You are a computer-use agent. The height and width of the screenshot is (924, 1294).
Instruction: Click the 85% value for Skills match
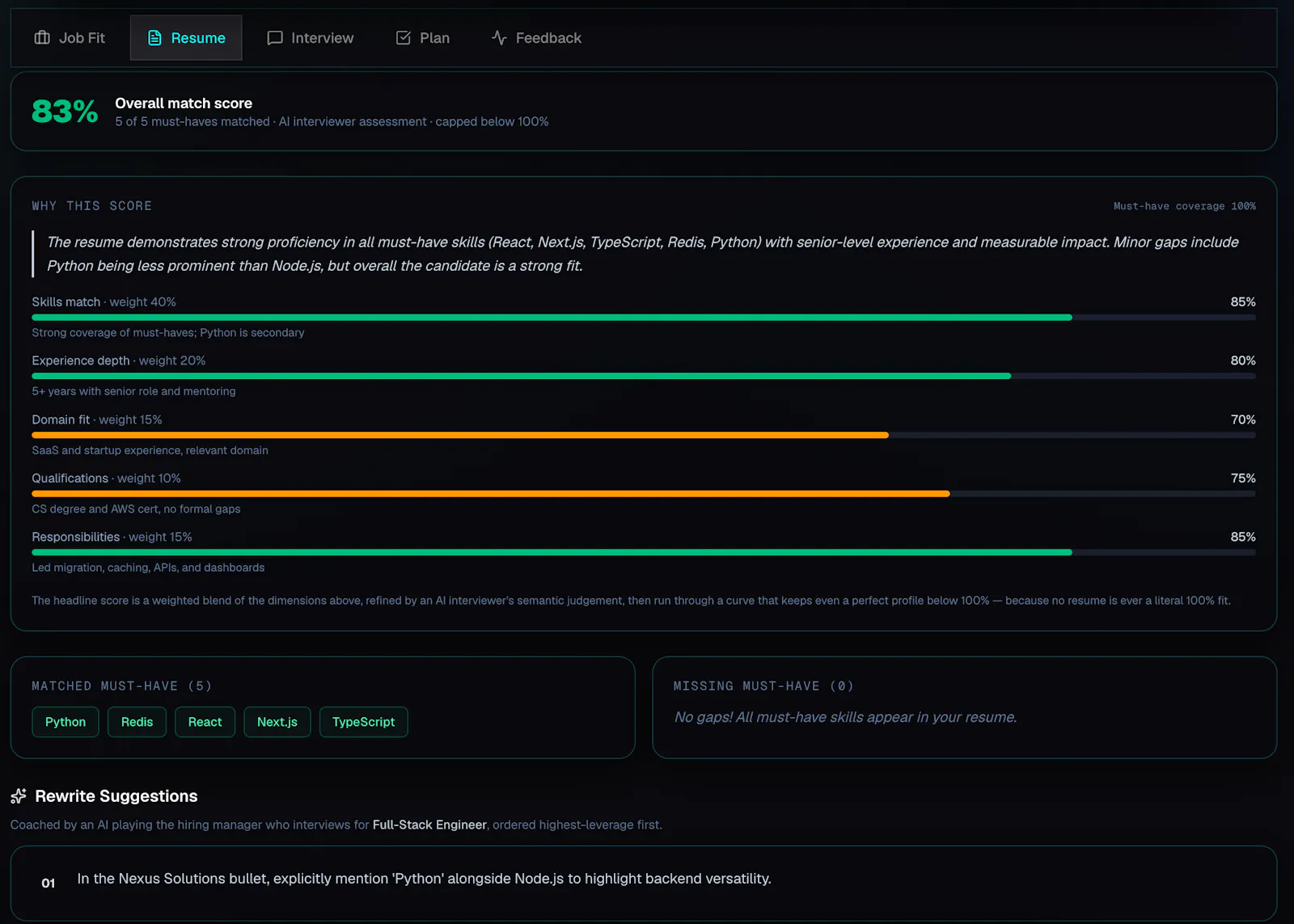tap(1243, 302)
